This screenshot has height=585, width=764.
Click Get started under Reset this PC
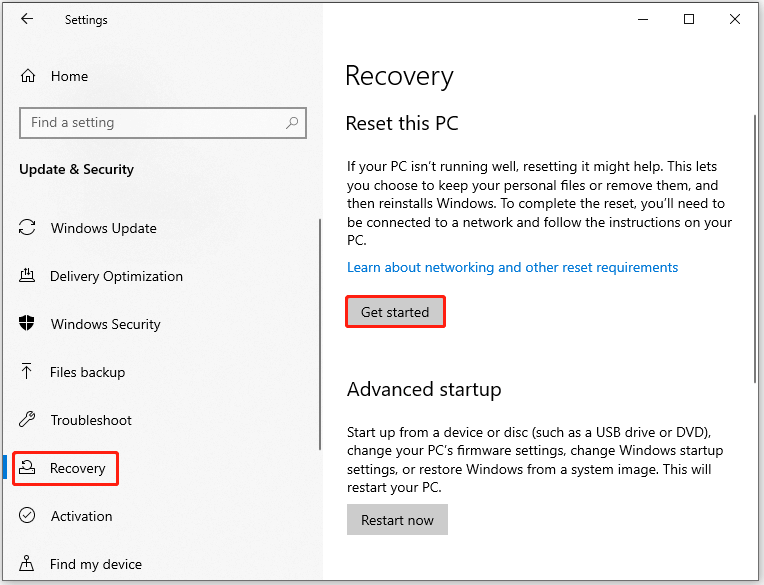(x=395, y=312)
